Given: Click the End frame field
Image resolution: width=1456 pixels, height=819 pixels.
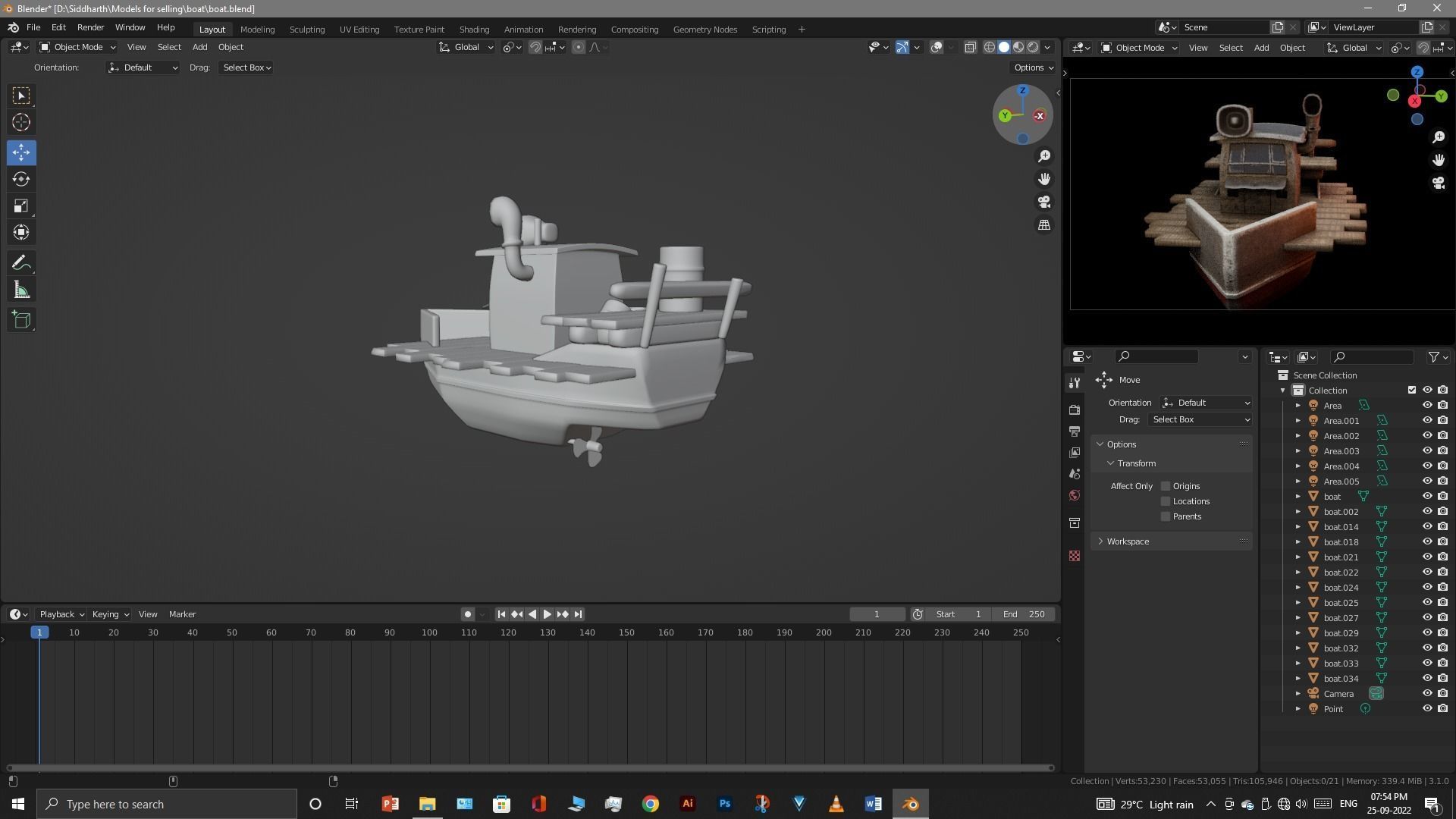Looking at the screenshot, I should click(x=1024, y=614).
